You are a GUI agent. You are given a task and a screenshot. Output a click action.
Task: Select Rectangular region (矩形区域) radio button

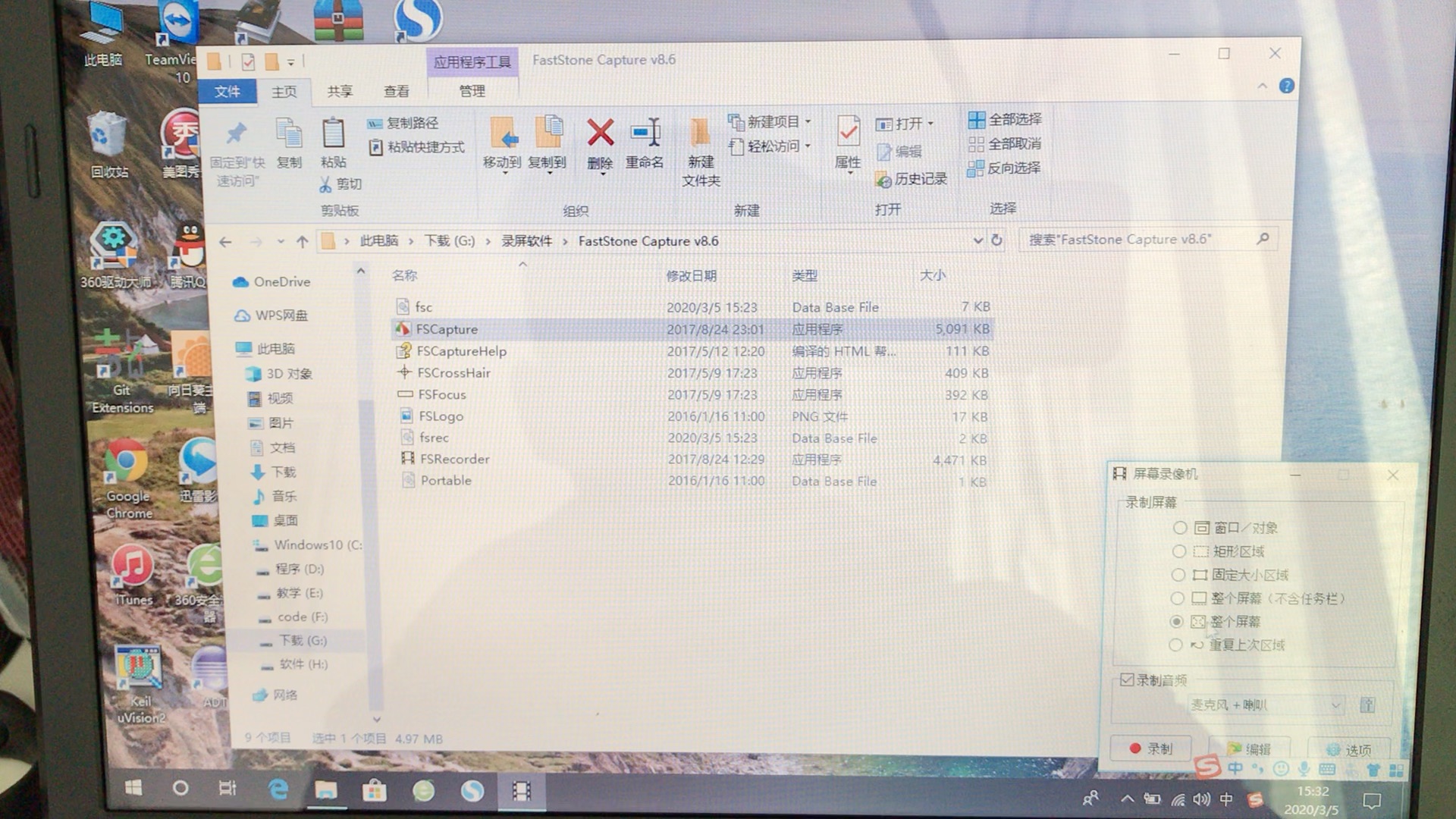[1178, 551]
